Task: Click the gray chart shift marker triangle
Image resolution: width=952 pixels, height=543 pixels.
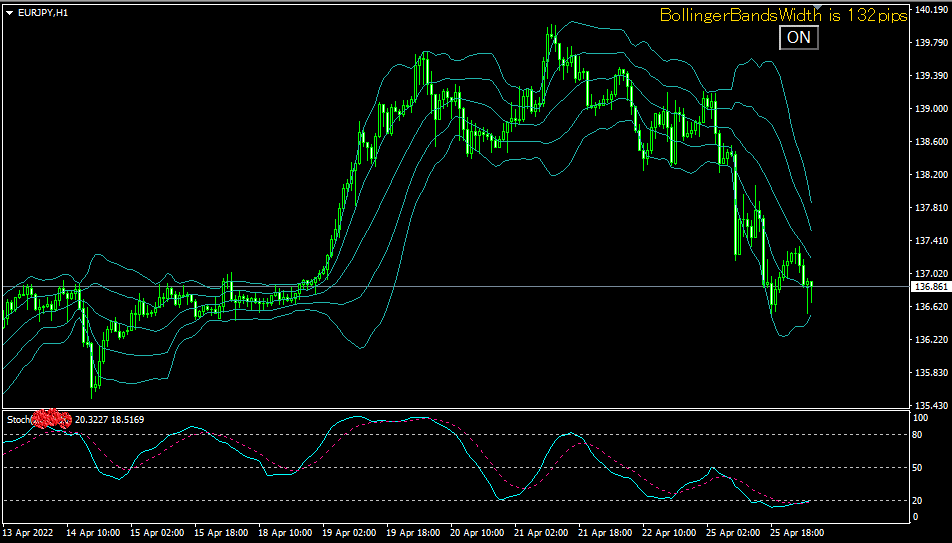Action: [817, 7]
